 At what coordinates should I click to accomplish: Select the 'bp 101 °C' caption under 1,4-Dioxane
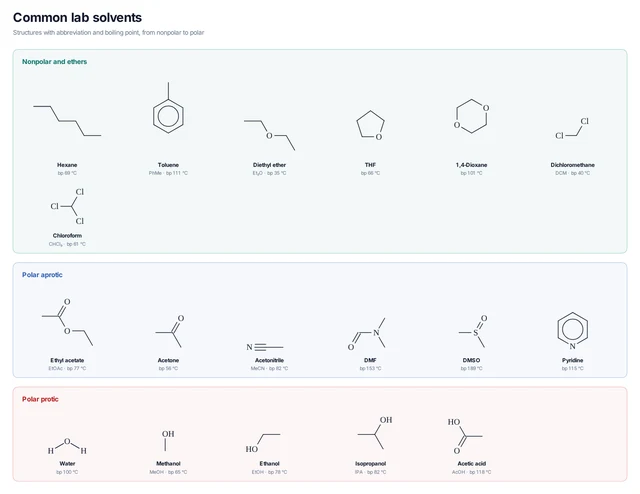click(471, 173)
